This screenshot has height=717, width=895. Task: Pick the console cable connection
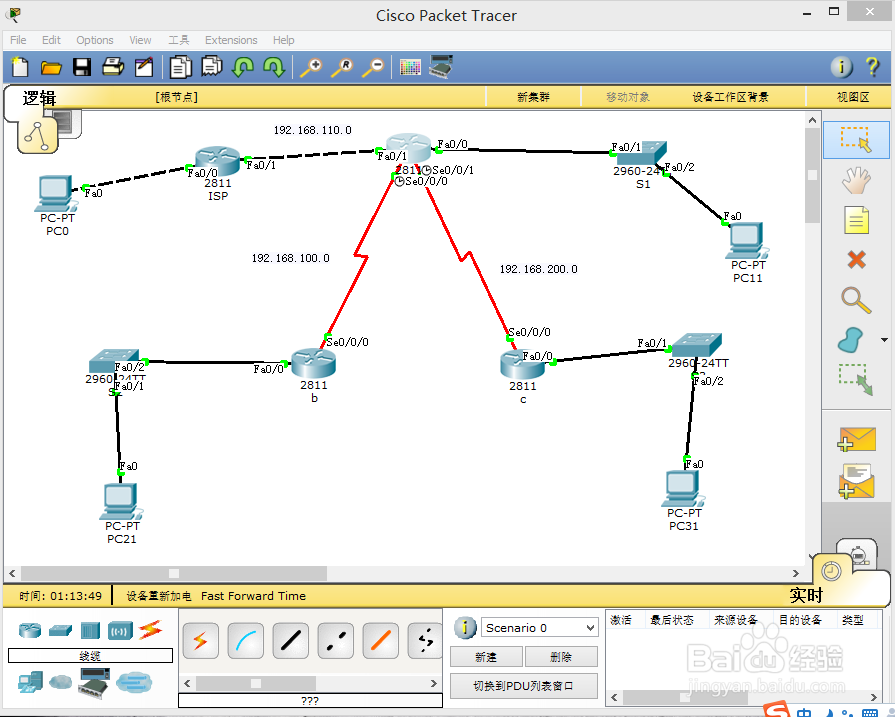pyautogui.click(x=245, y=641)
